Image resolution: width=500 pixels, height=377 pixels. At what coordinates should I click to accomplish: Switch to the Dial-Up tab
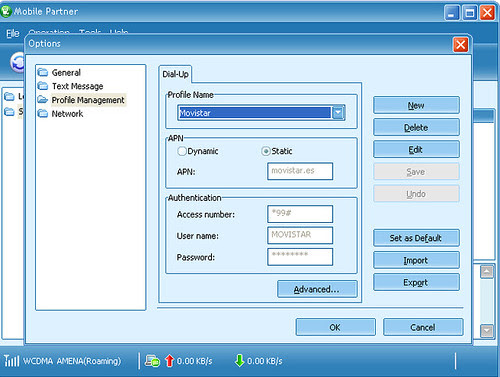pos(175,74)
